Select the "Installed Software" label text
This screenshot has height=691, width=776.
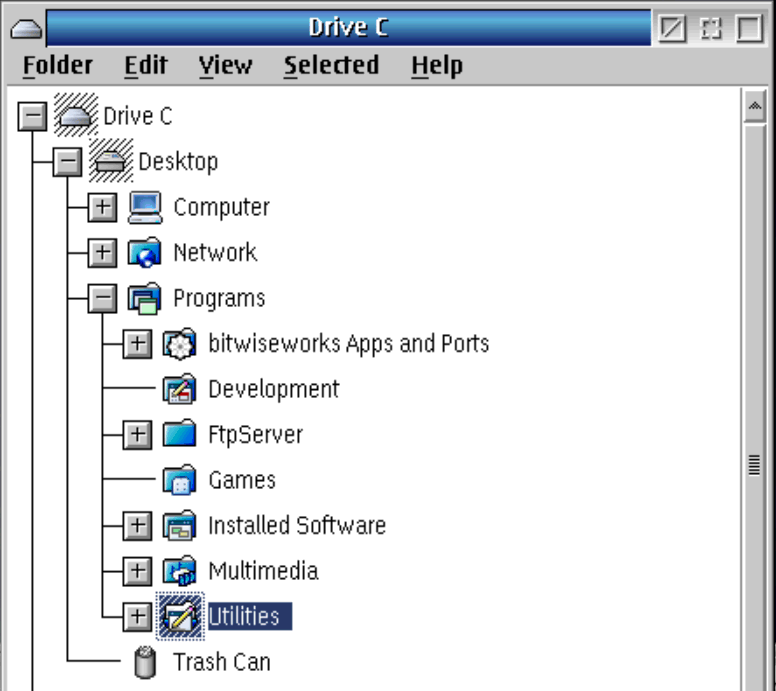click(x=297, y=526)
